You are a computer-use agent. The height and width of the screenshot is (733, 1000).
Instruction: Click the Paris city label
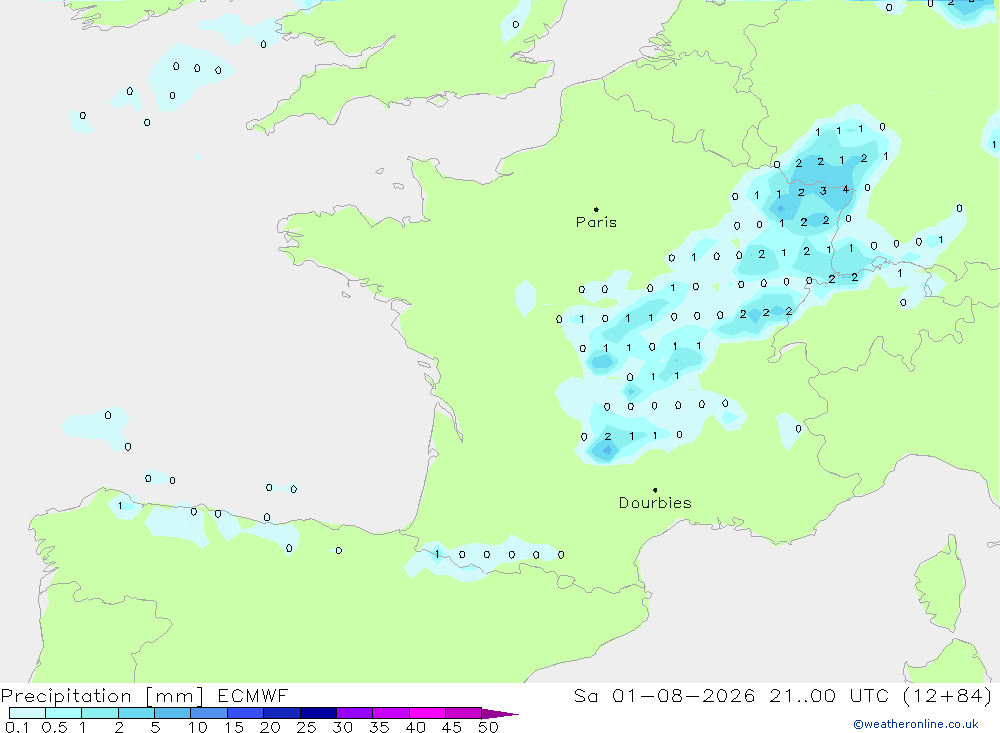pyautogui.click(x=596, y=222)
